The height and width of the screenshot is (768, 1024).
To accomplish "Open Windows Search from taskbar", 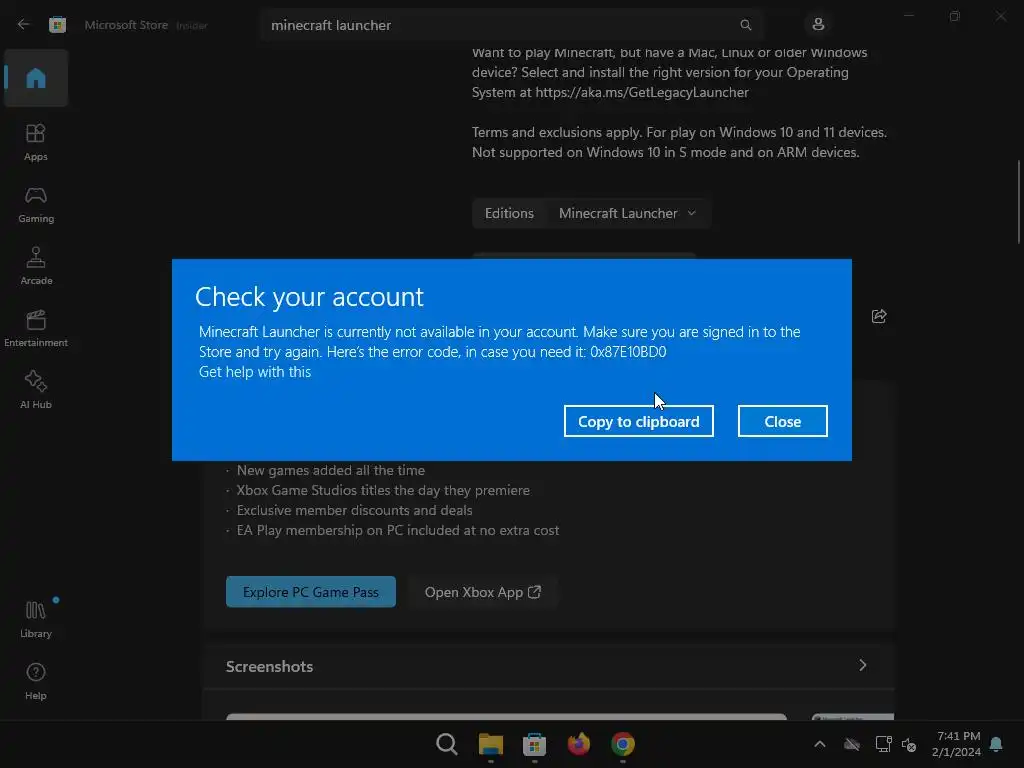I will point(447,744).
